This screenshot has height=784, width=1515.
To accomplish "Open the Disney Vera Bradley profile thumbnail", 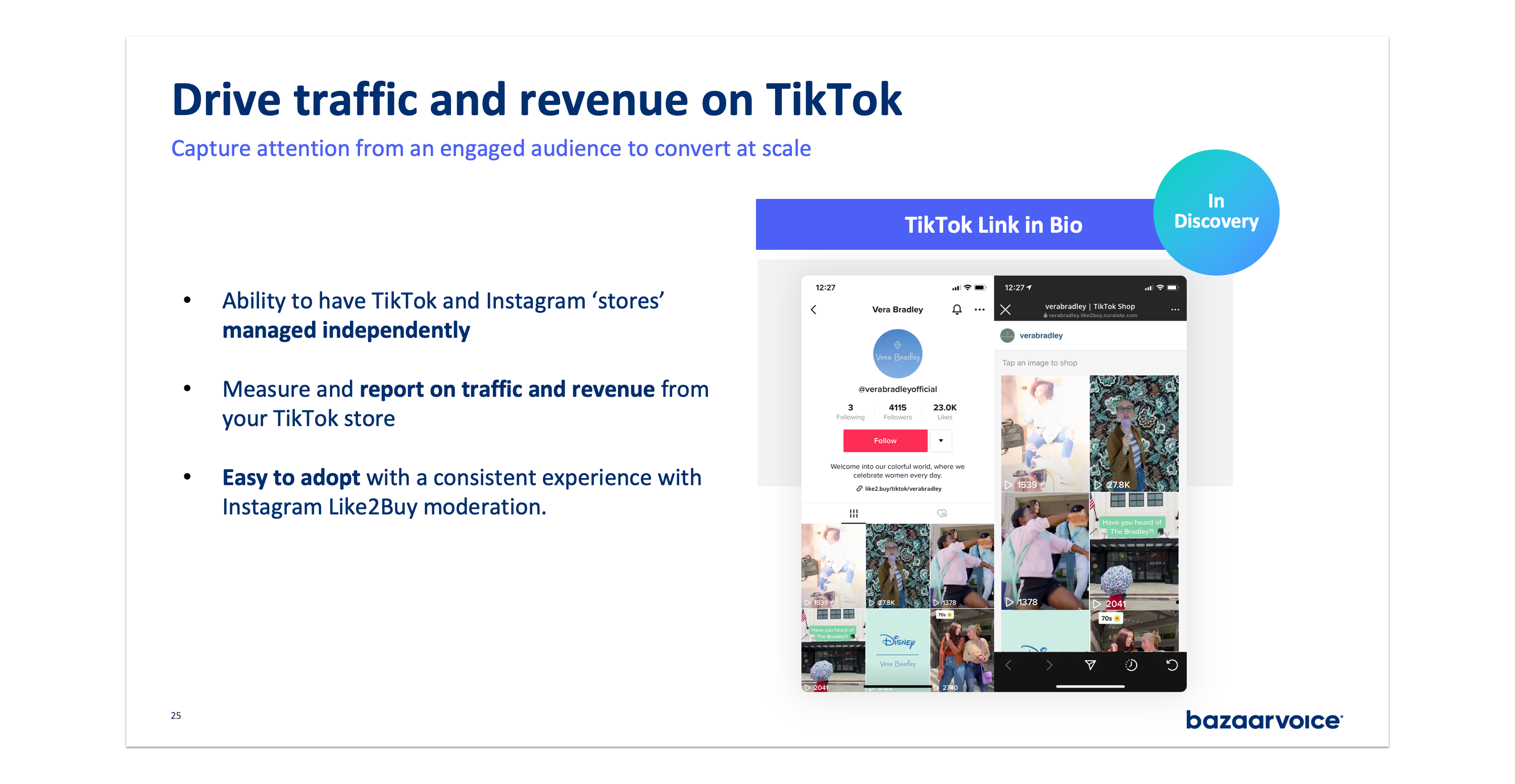I will pyautogui.click(x=897, y=650).
